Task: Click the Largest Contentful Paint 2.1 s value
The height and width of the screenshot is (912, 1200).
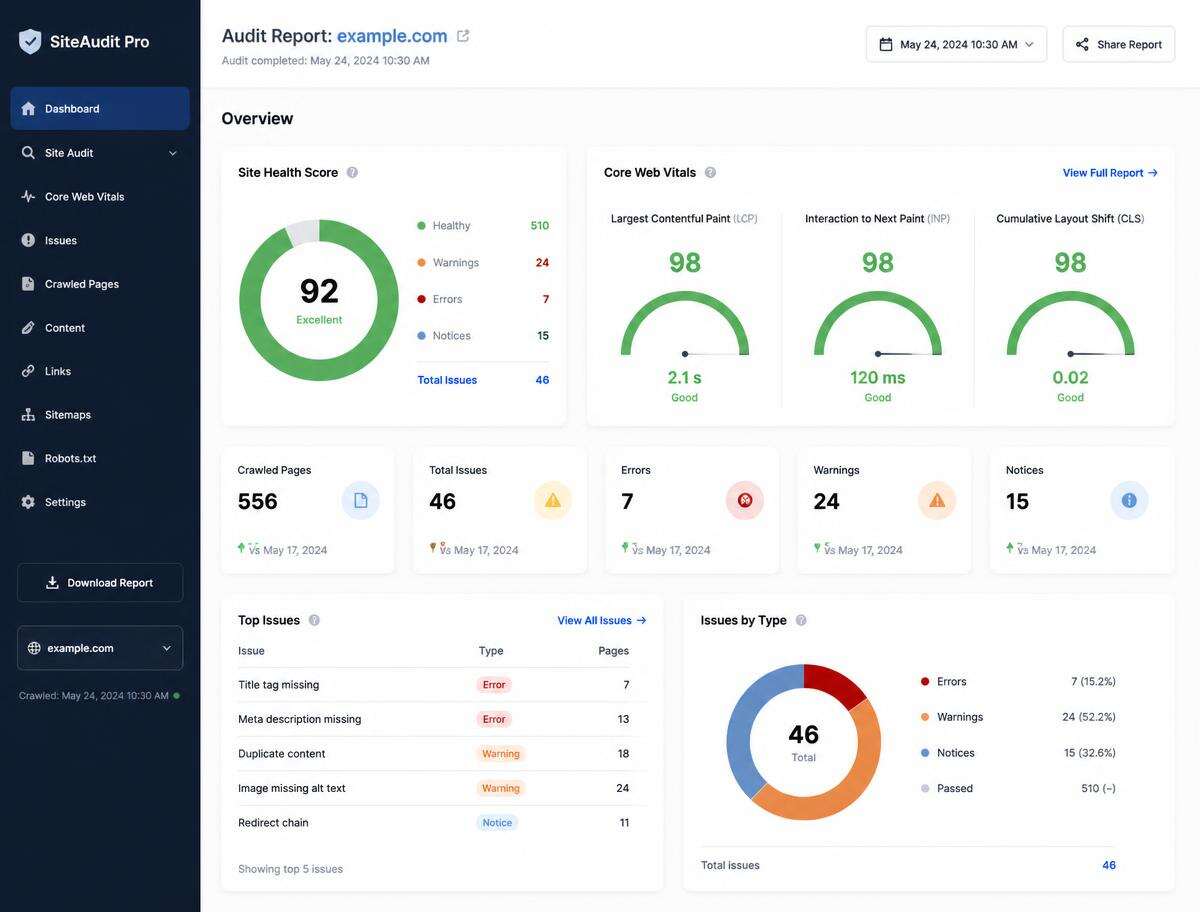Action: 685,377
